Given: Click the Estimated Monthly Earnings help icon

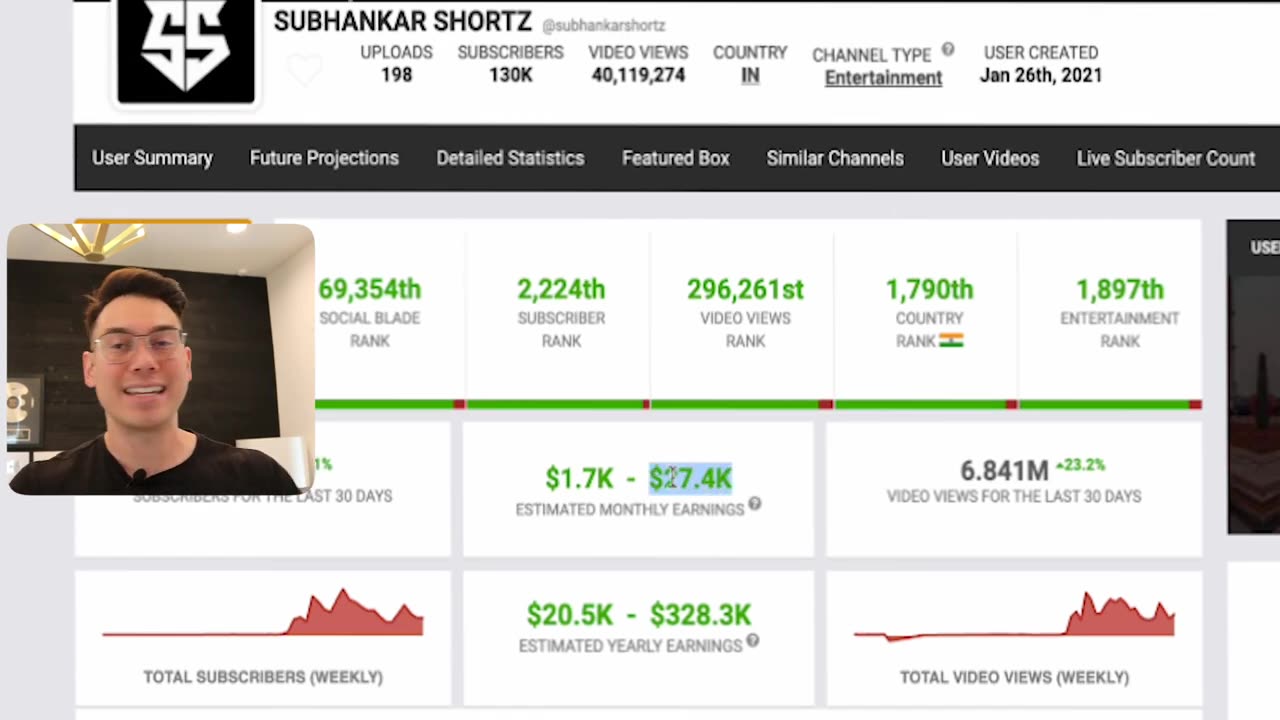Looking at the screenshot, I should pos(755,504).
